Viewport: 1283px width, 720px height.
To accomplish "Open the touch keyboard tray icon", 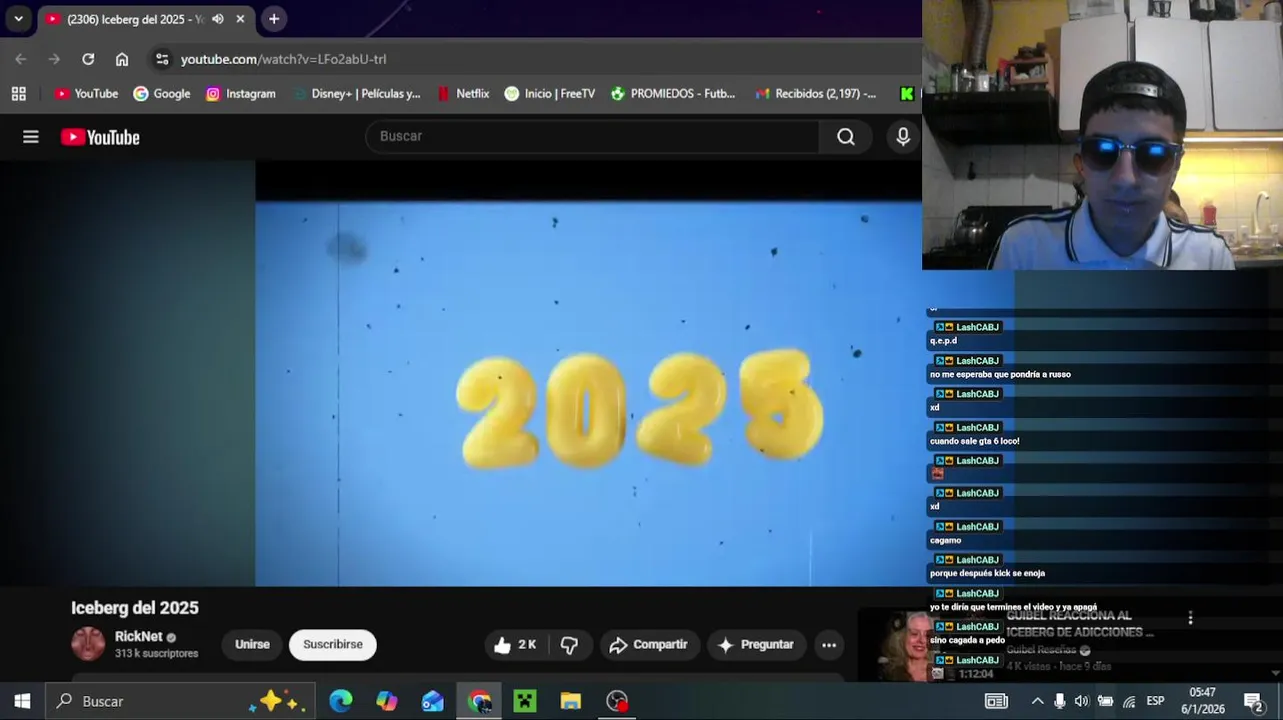I will click(996, 701).
